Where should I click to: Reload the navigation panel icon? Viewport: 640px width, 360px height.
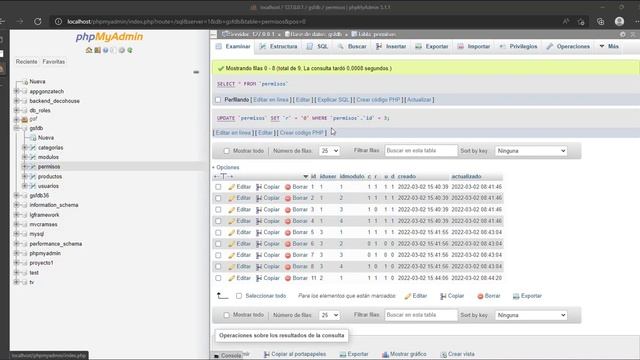coord(130,50)
